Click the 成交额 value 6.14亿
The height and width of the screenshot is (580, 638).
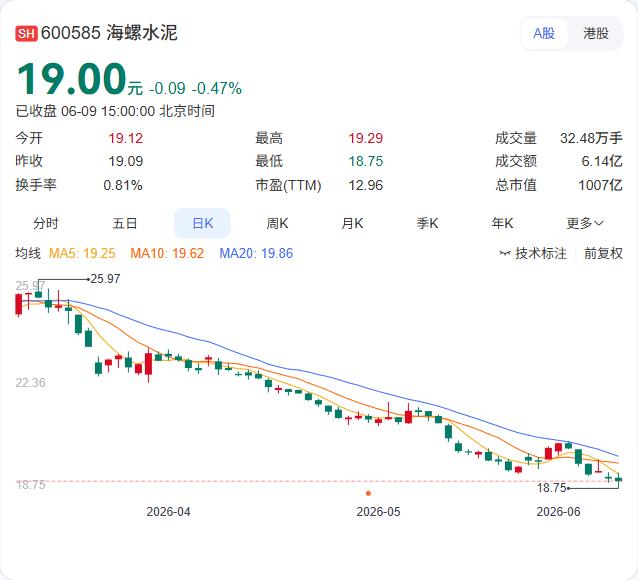point(602,161)
